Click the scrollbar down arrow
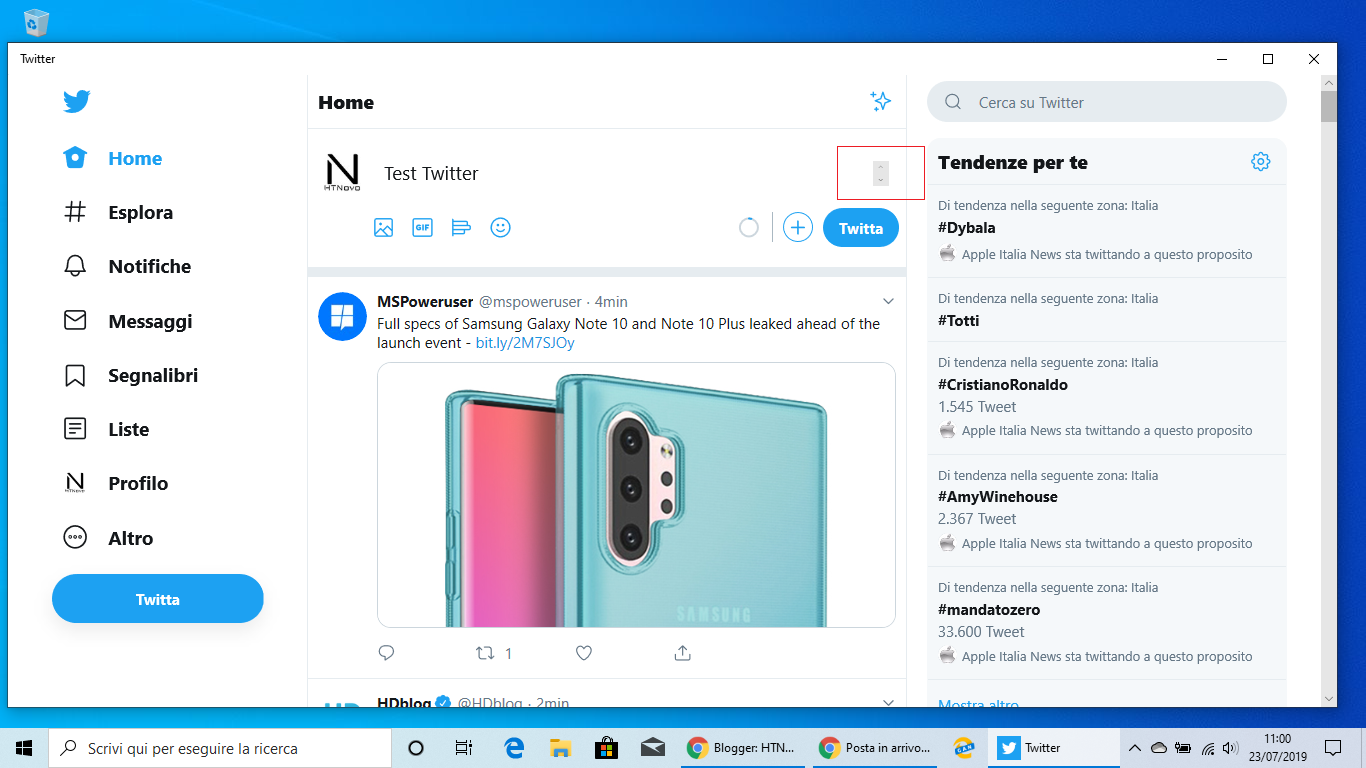Image resolution: width=1366 pixels, height=768 pixels. pyautogui.click(x=1329, y=699)
